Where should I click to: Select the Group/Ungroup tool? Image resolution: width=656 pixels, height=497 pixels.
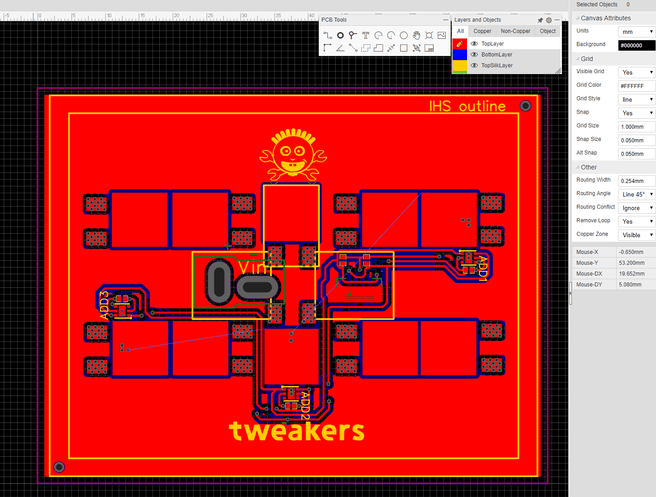416,48
